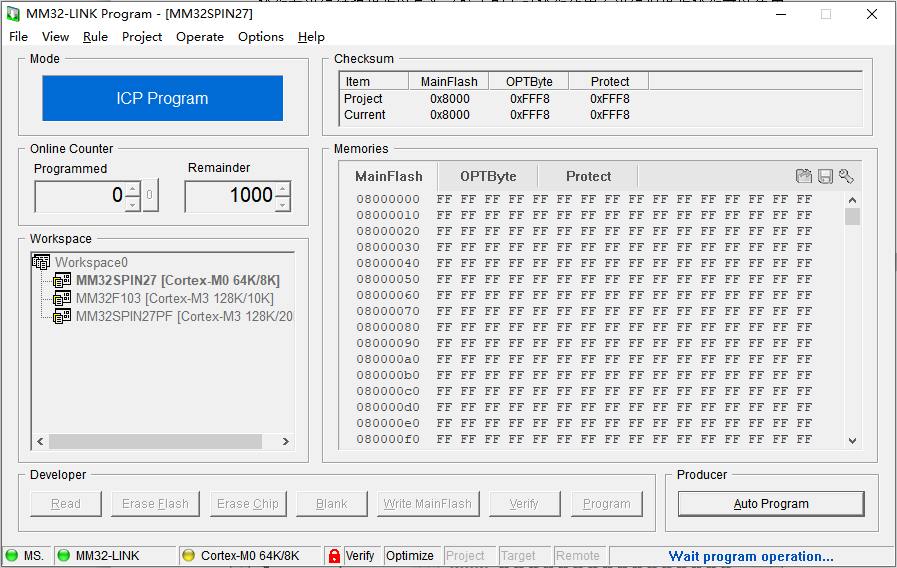Click the Erase Chip button
The width and height of the screenshot is (897, 568).
pos(248,503)
